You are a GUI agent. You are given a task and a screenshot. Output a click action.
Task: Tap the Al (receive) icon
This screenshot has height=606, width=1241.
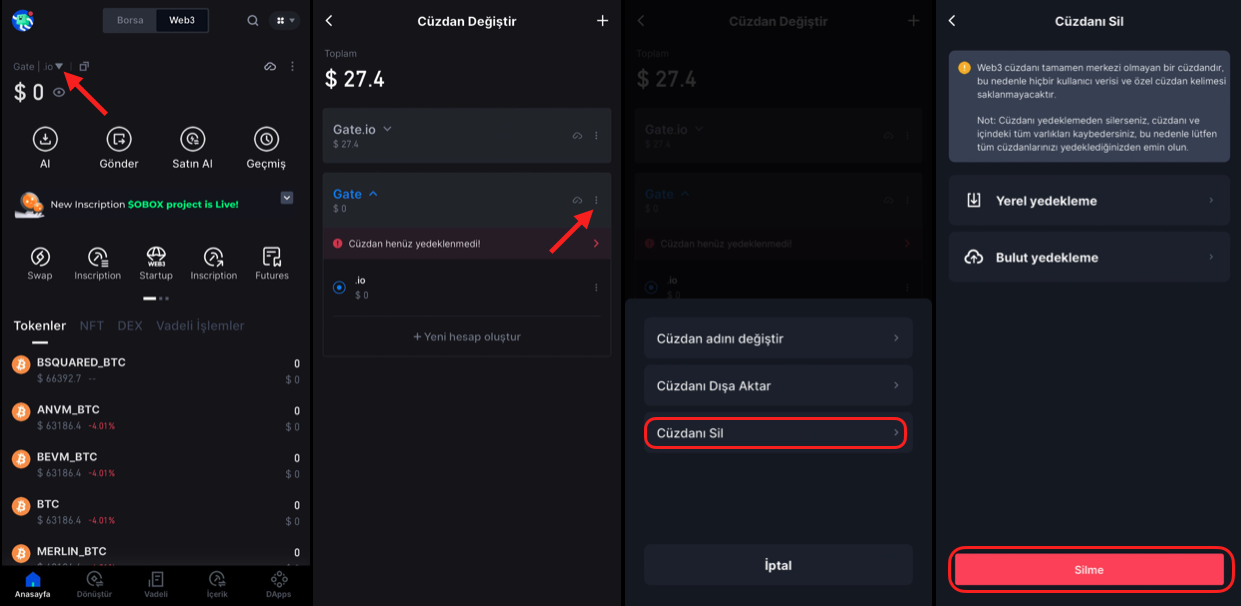click(x=45, y=140)
